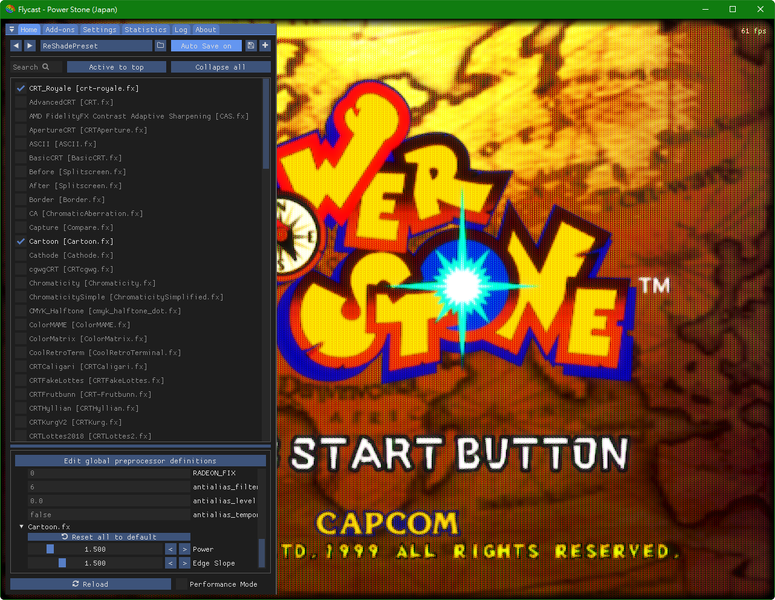
Task: Select Chromaticity [Chromaticity.fx] row
Action: pyautogui.click(x=92, y=283)
